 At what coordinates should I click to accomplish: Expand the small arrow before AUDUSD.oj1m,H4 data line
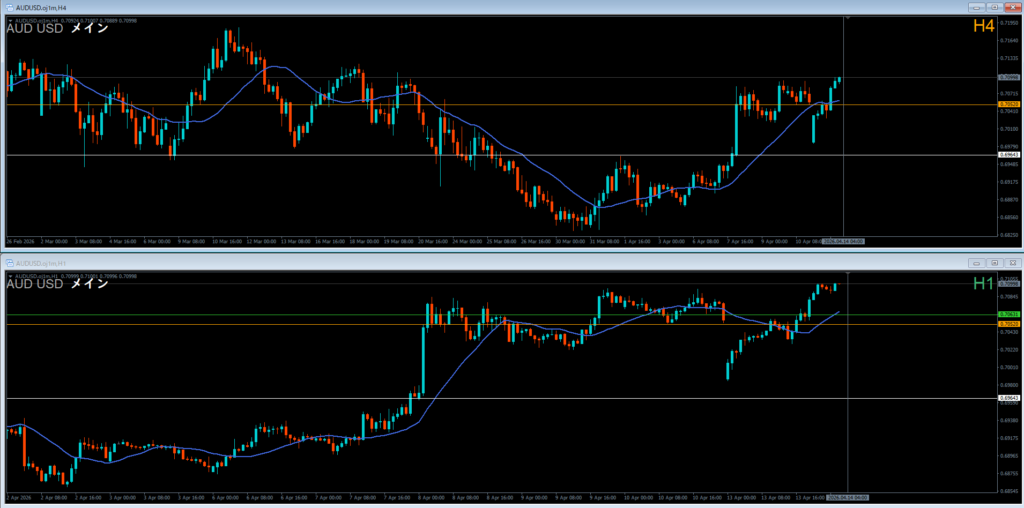(x=10, y=20)
